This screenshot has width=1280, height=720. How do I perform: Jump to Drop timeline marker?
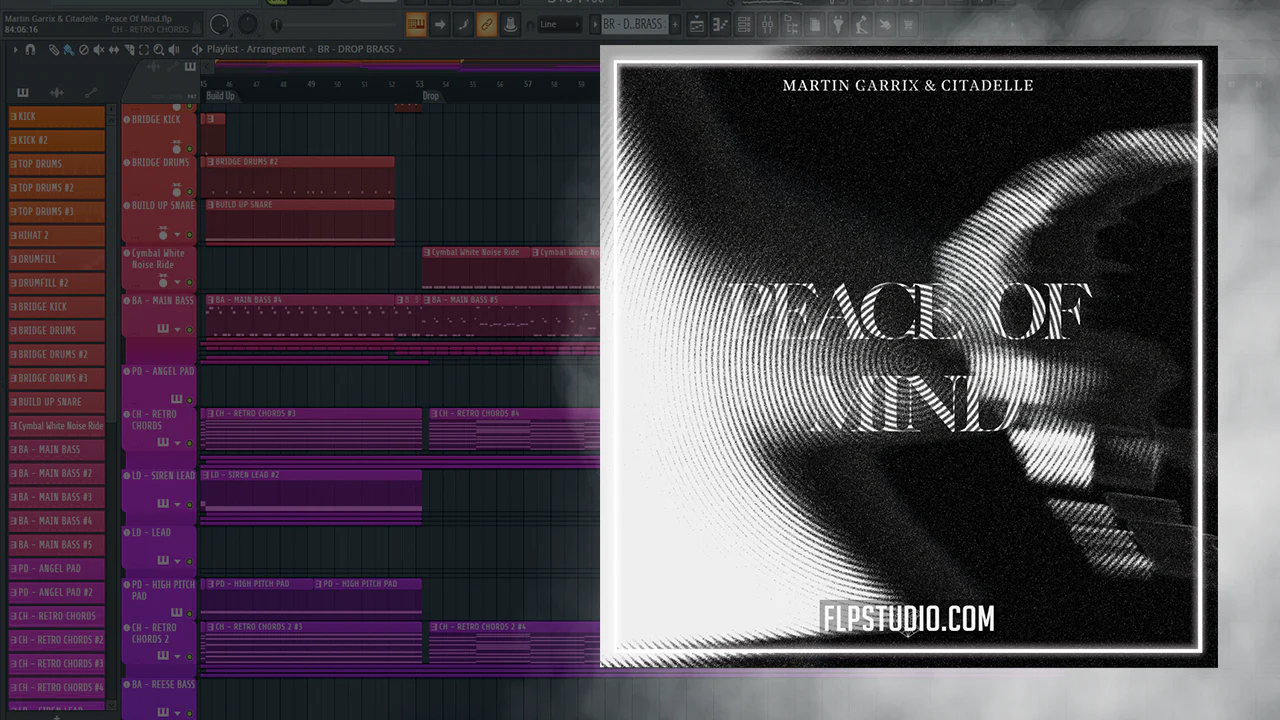click(x=430, y=96)
